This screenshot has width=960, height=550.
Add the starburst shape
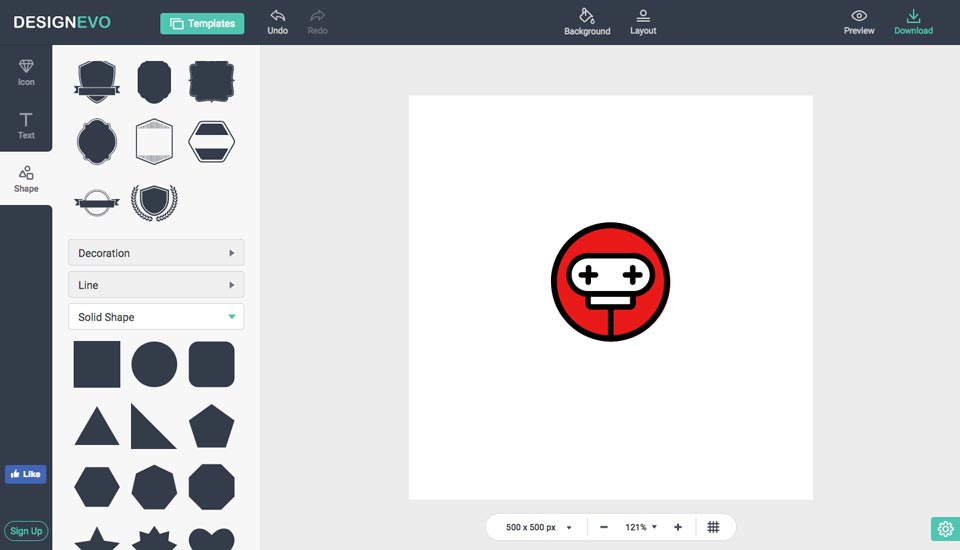154,539
